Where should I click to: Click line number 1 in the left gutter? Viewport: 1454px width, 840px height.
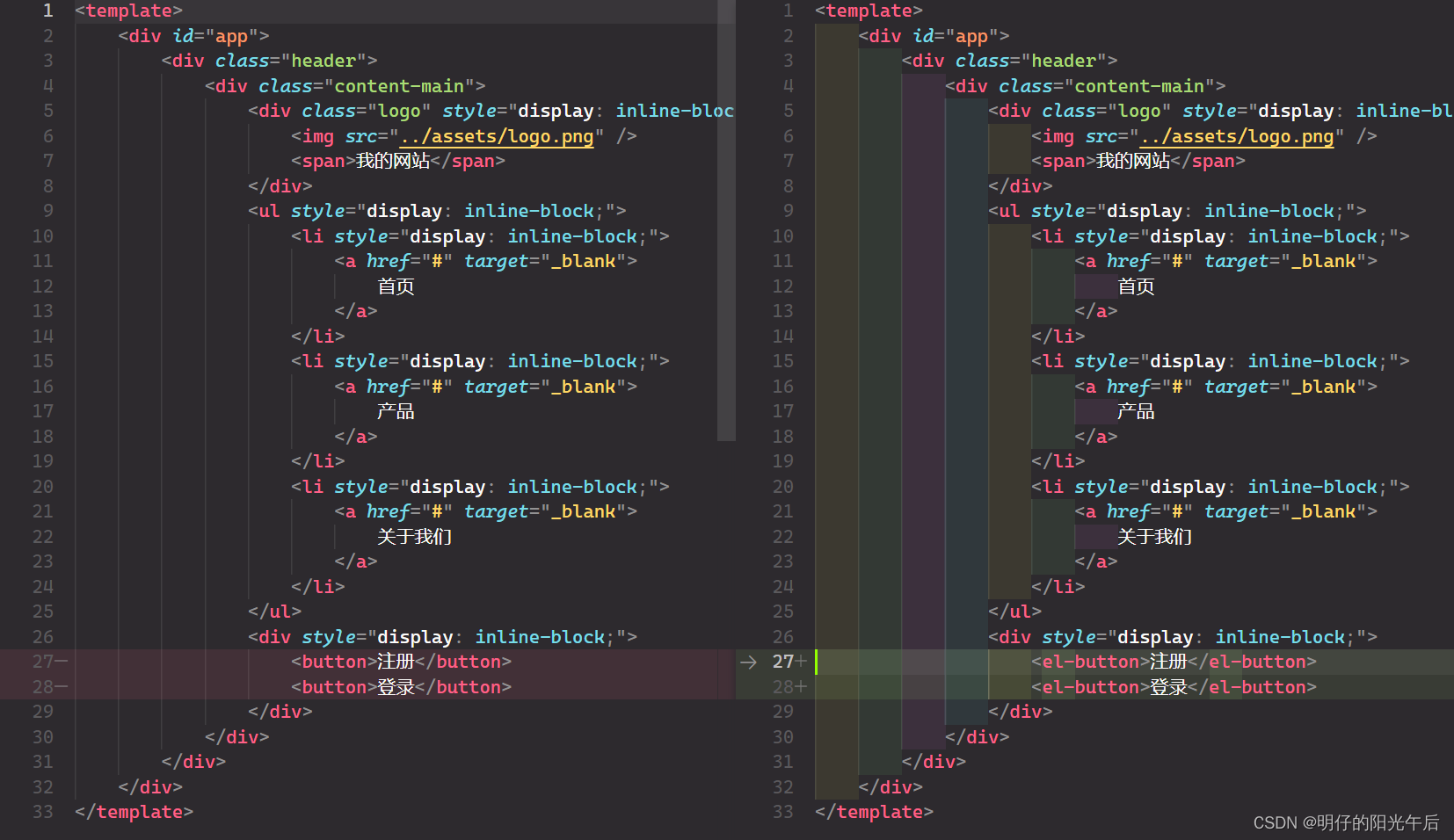point(47,11)
